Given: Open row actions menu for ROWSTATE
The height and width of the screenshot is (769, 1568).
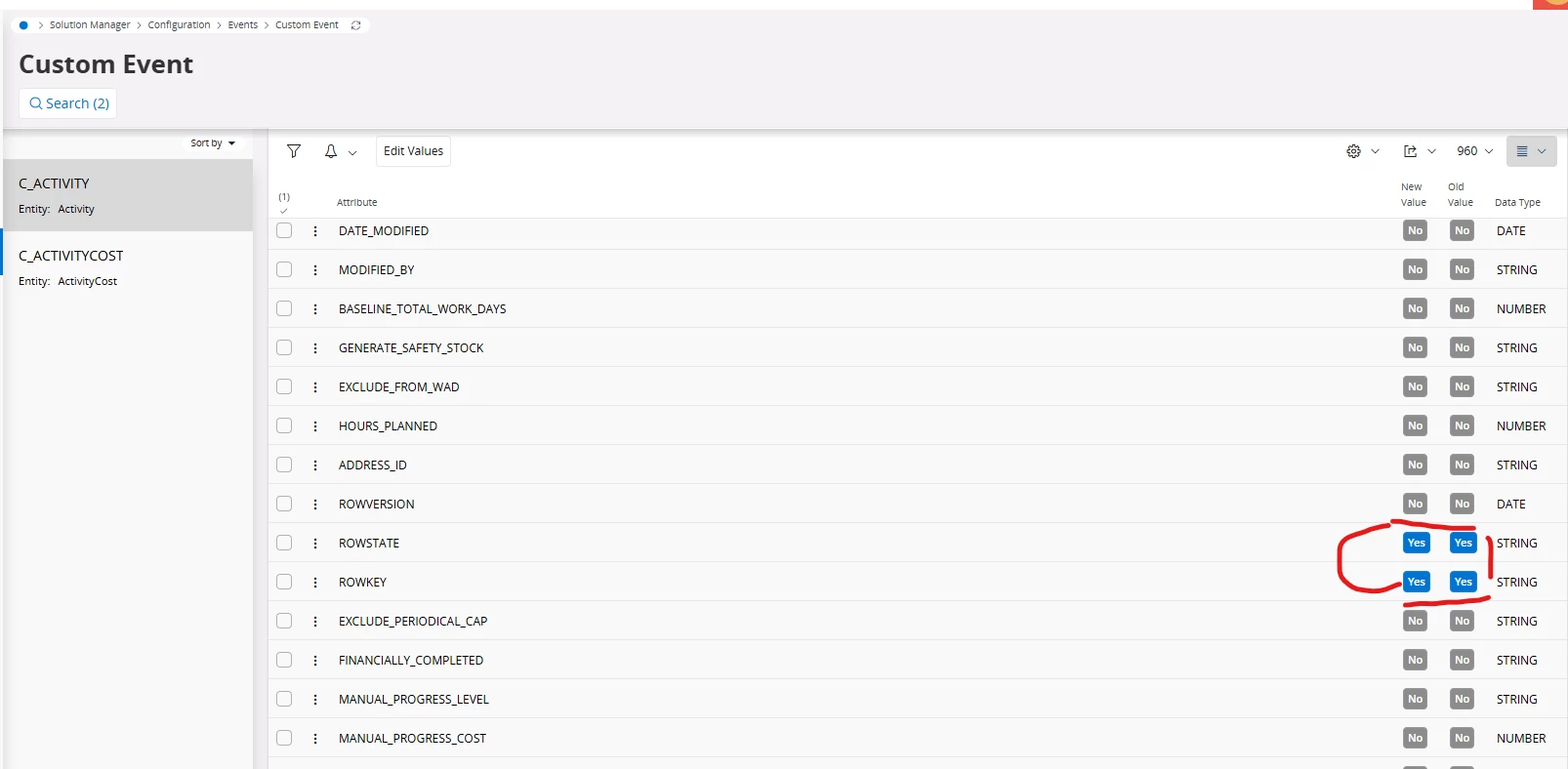Looking at the screenshot, I should pyautogui.click(x=315, y=544).
